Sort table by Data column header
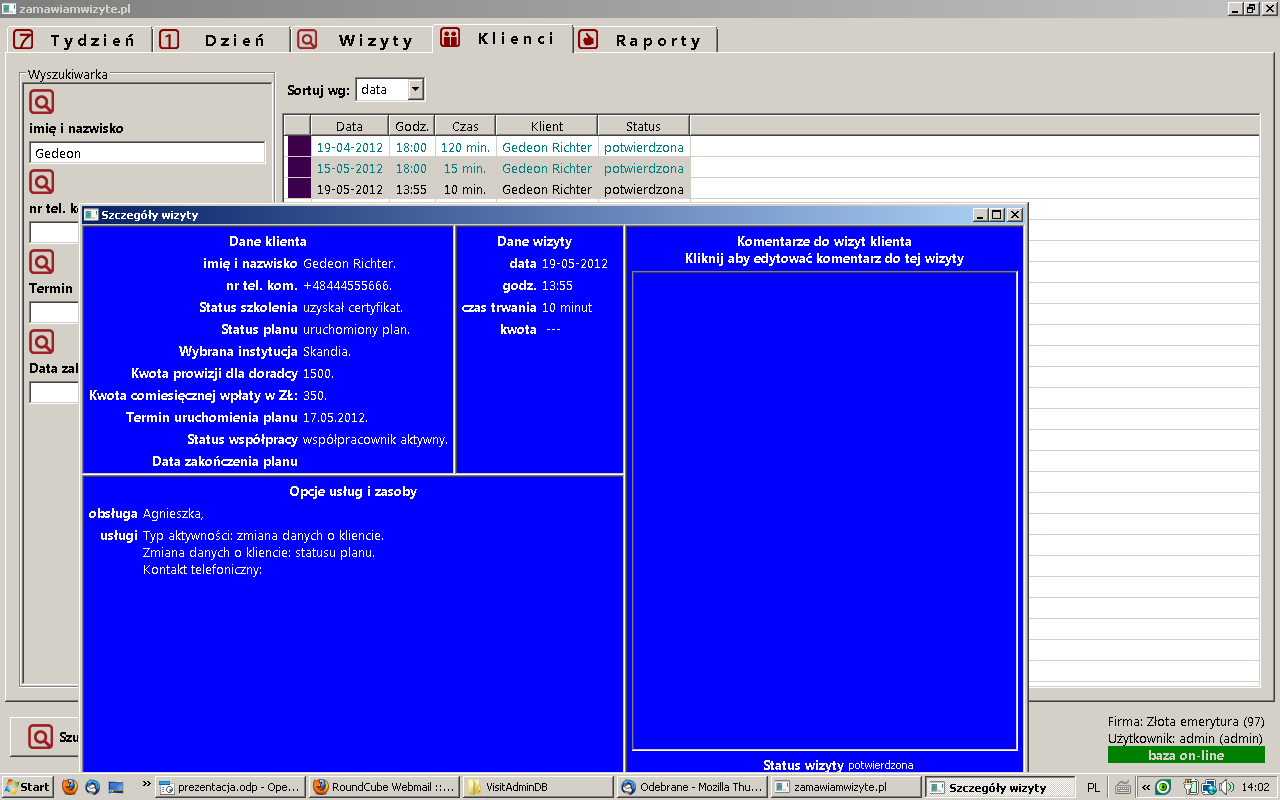Screen dimensions: 1280x800 click(x=350, y=126)
